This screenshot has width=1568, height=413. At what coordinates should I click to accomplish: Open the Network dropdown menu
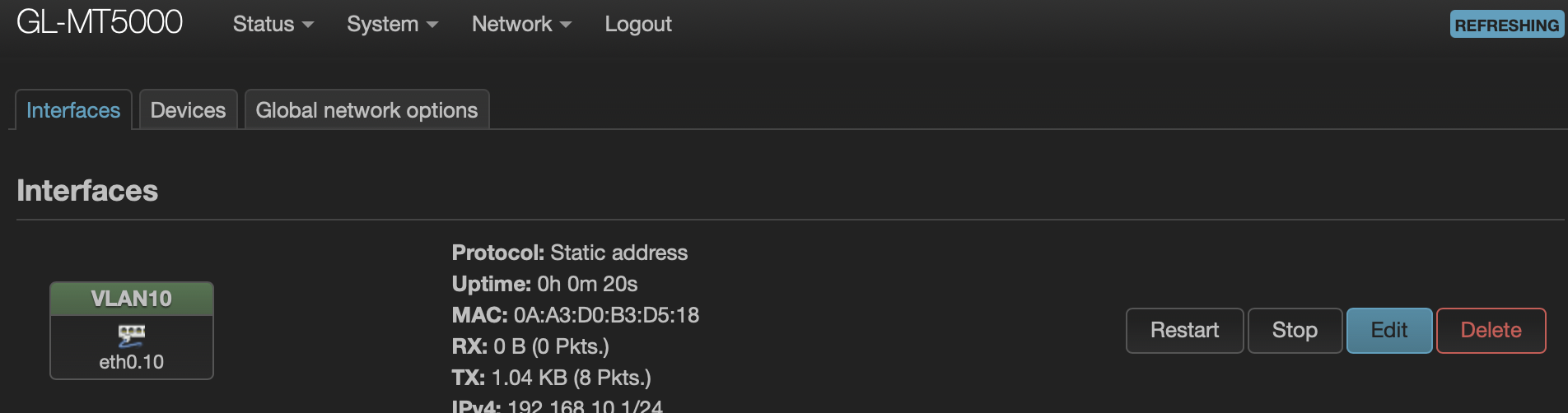(521, 25)
